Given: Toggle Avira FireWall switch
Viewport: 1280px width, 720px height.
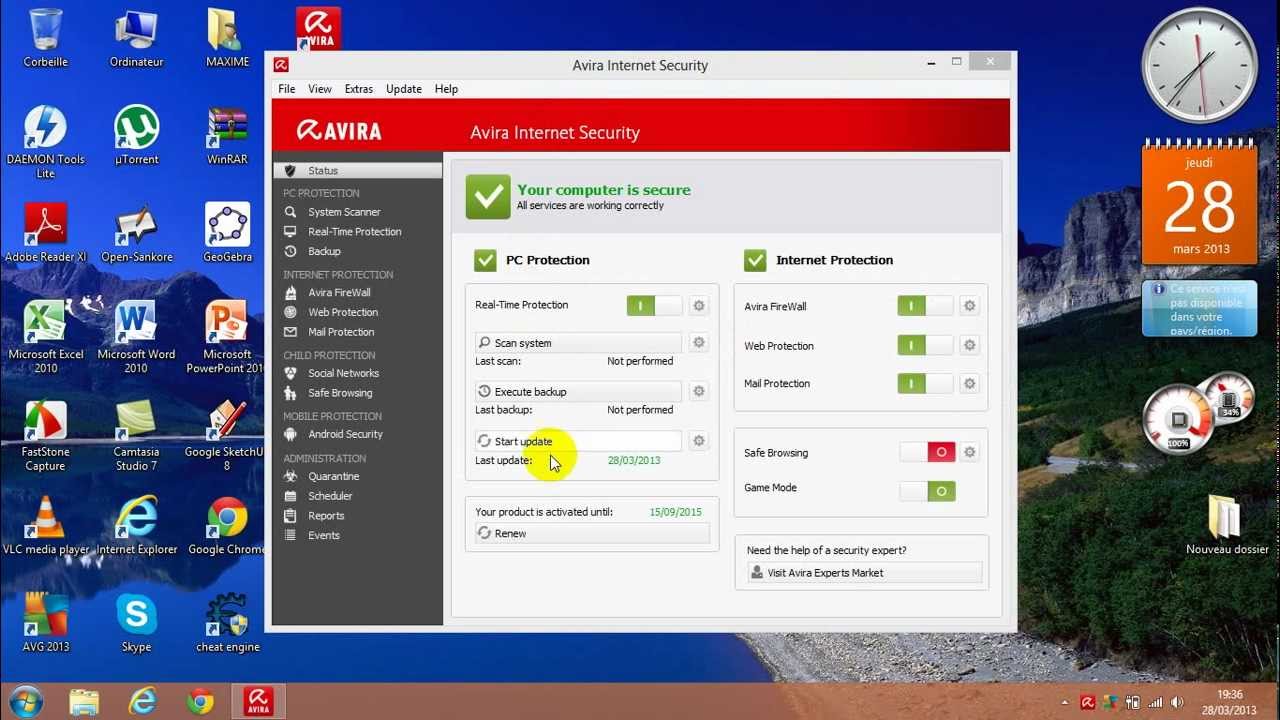Looking at the screenshot, I should [x=925, y=306].
